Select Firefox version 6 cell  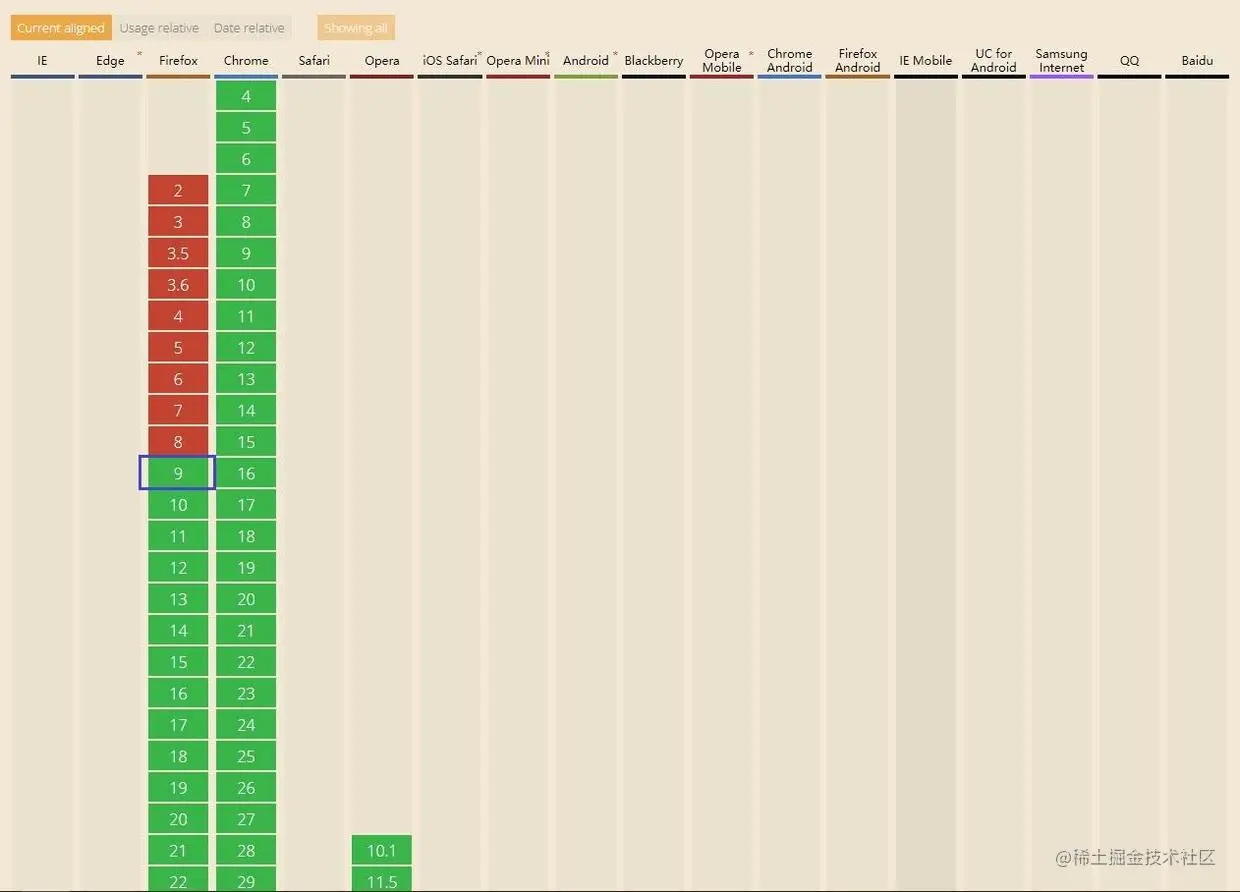[178, 379]
